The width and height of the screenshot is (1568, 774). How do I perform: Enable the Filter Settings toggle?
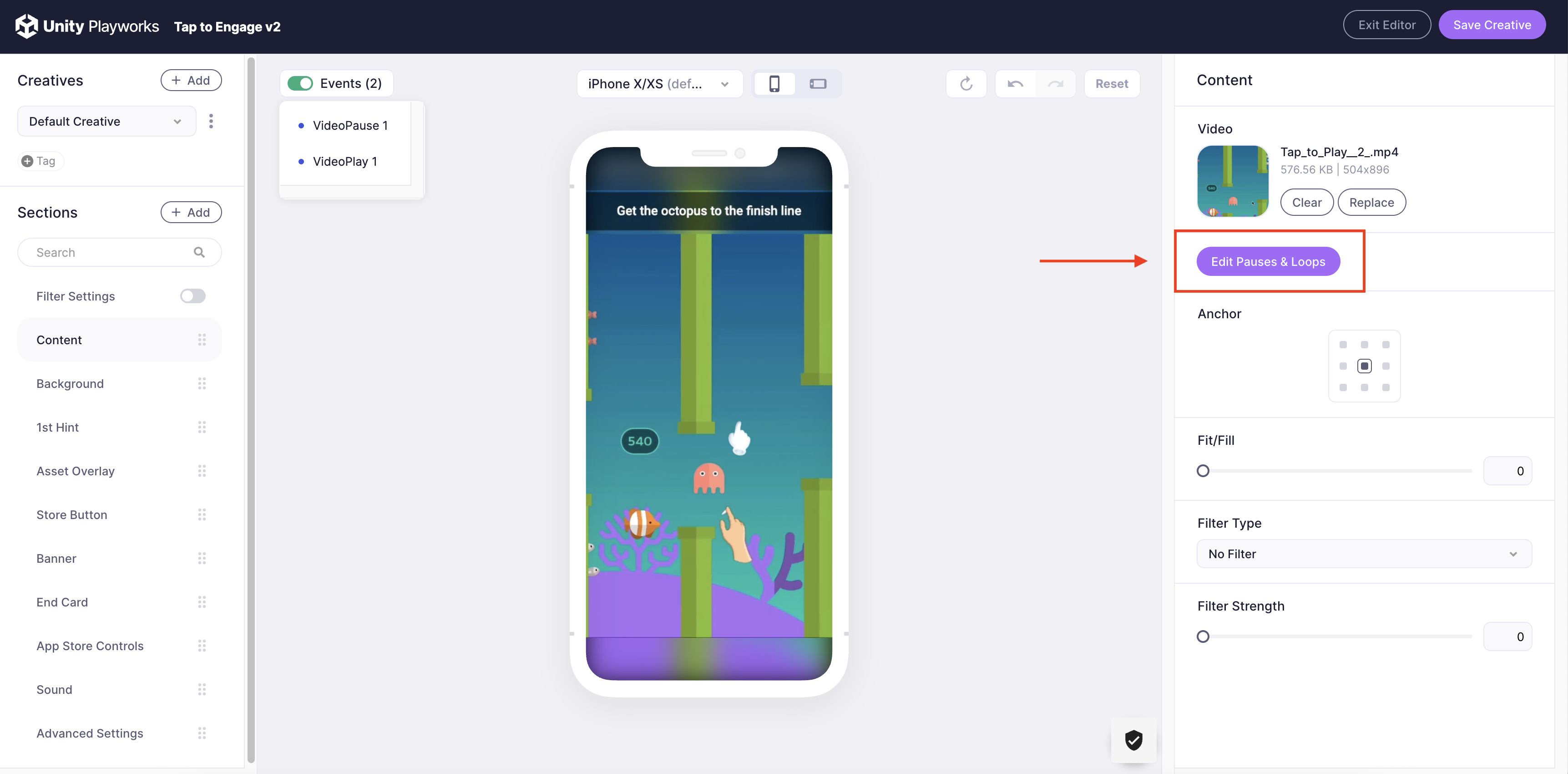192,296
